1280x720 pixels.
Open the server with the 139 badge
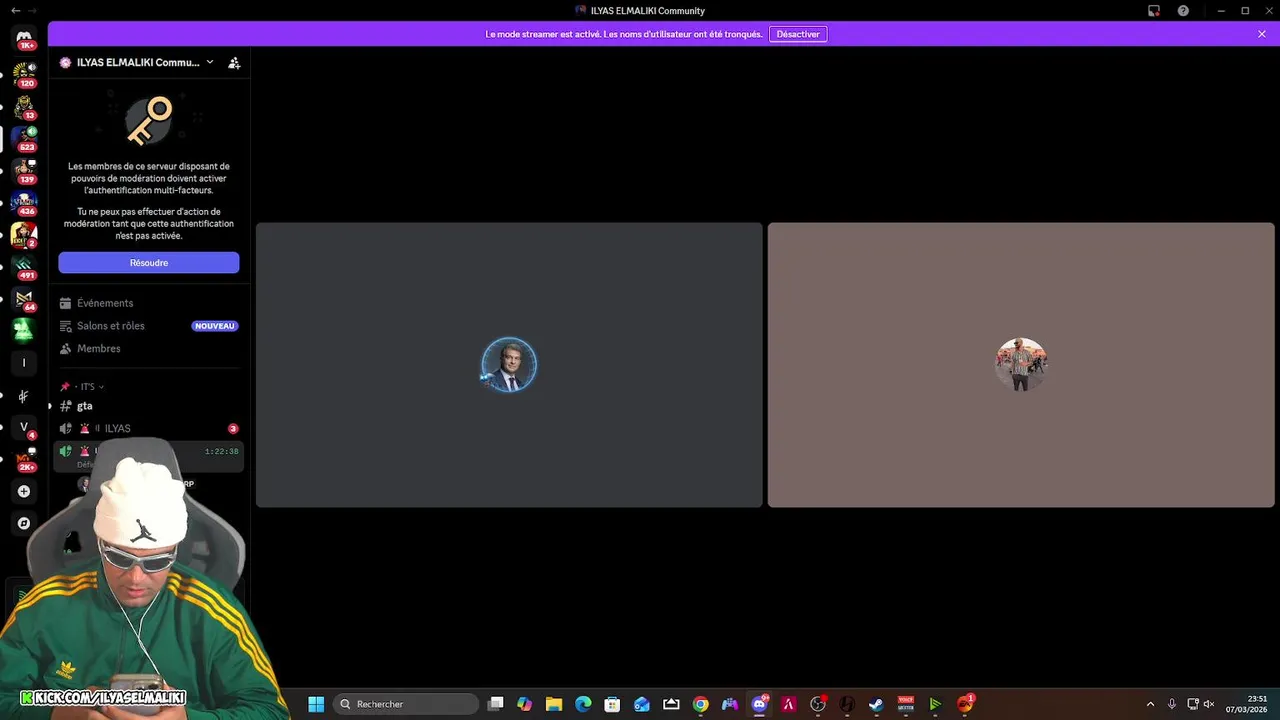[24, 169]
